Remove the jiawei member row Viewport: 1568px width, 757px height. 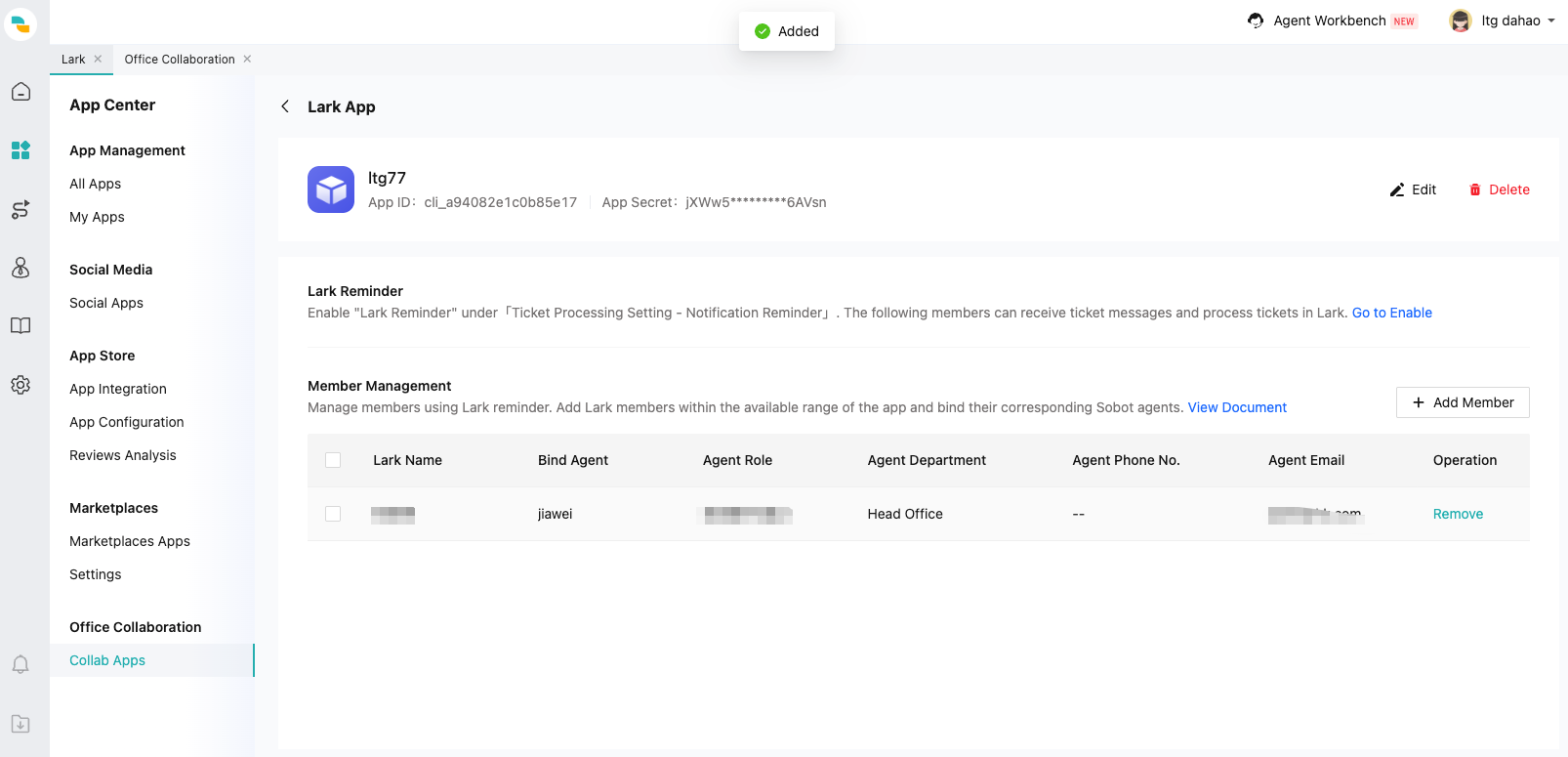1458,514
